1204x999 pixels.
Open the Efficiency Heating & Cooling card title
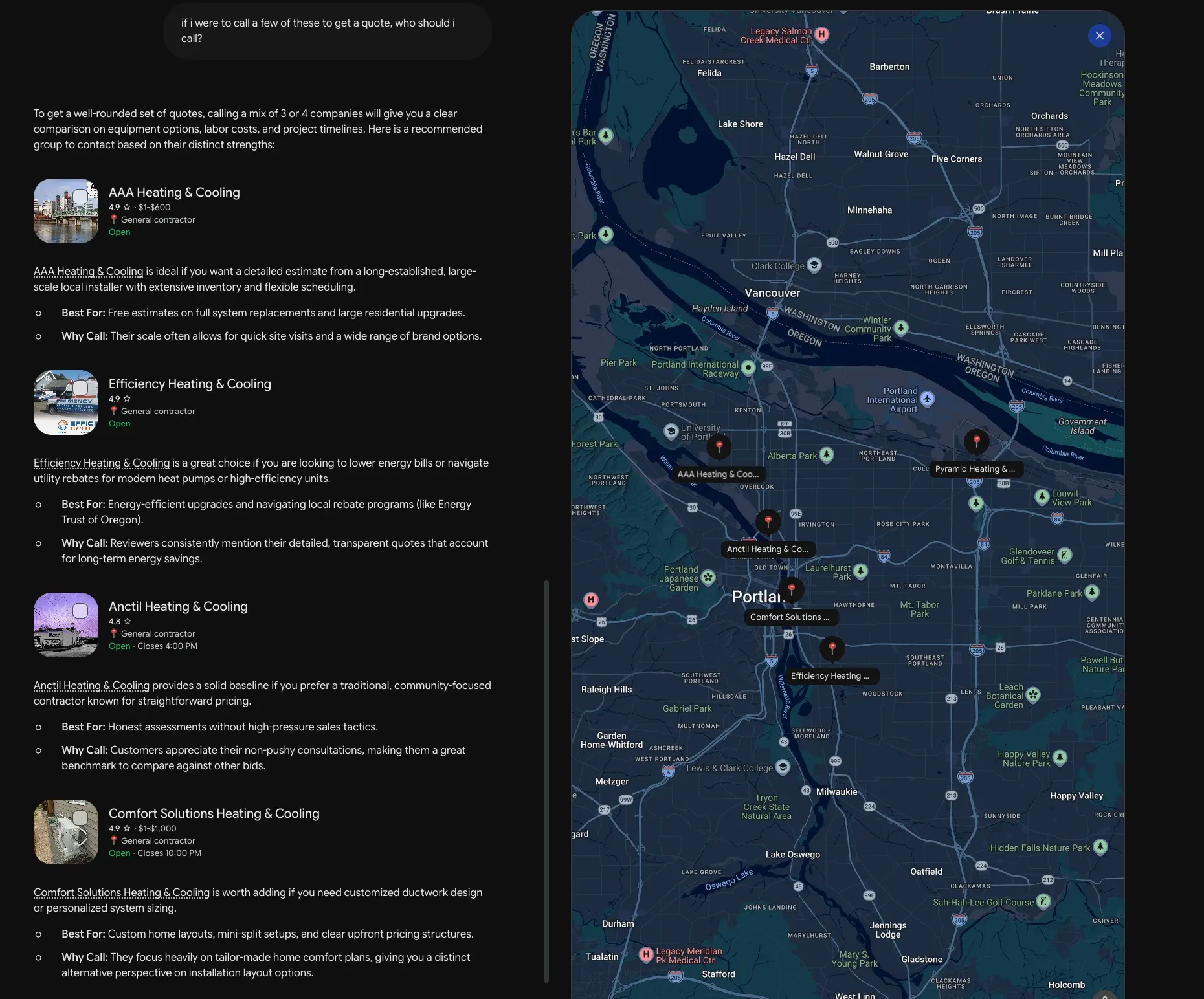click(190, 384)
